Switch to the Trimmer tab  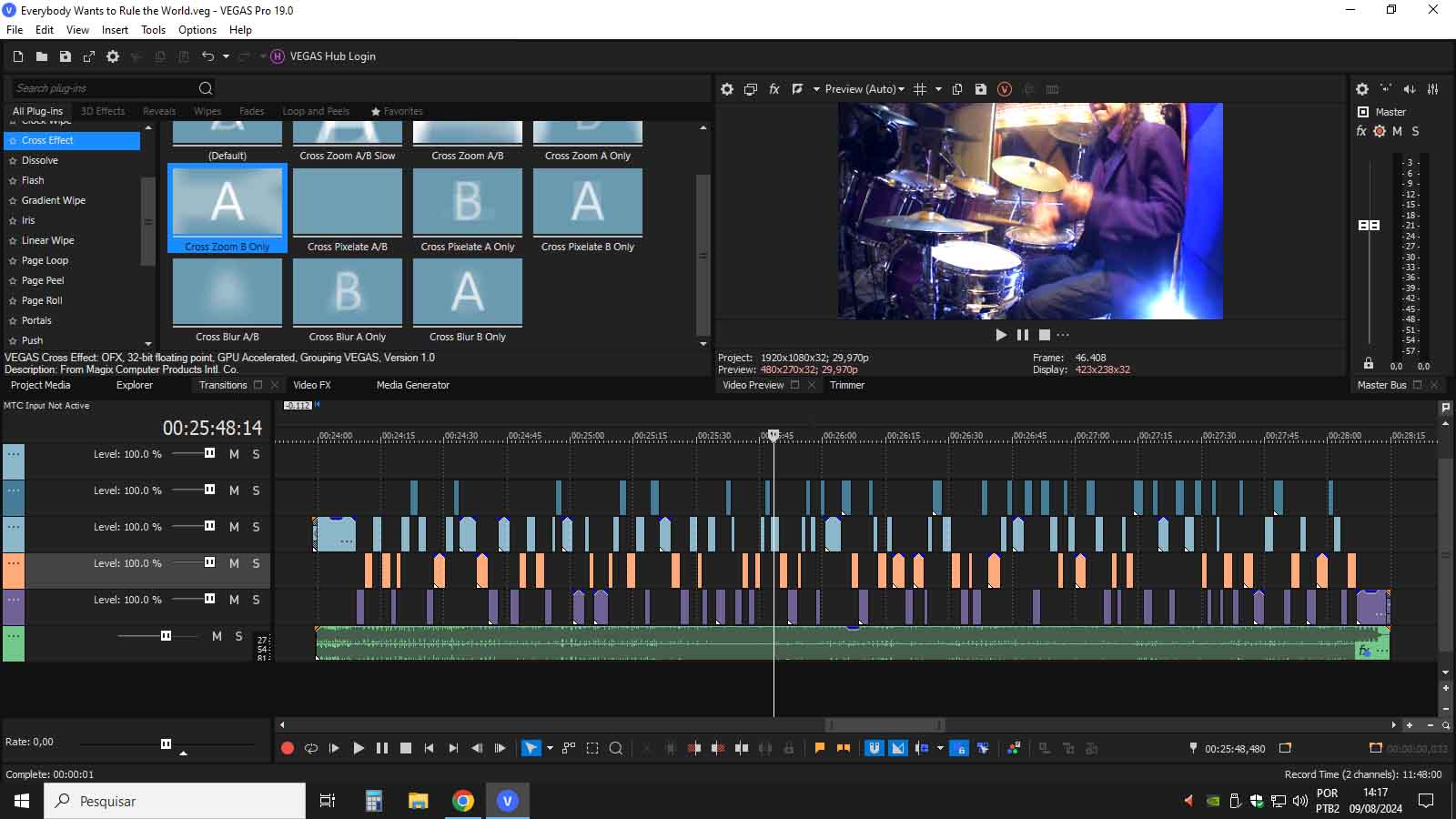click(x=847, y=385)
